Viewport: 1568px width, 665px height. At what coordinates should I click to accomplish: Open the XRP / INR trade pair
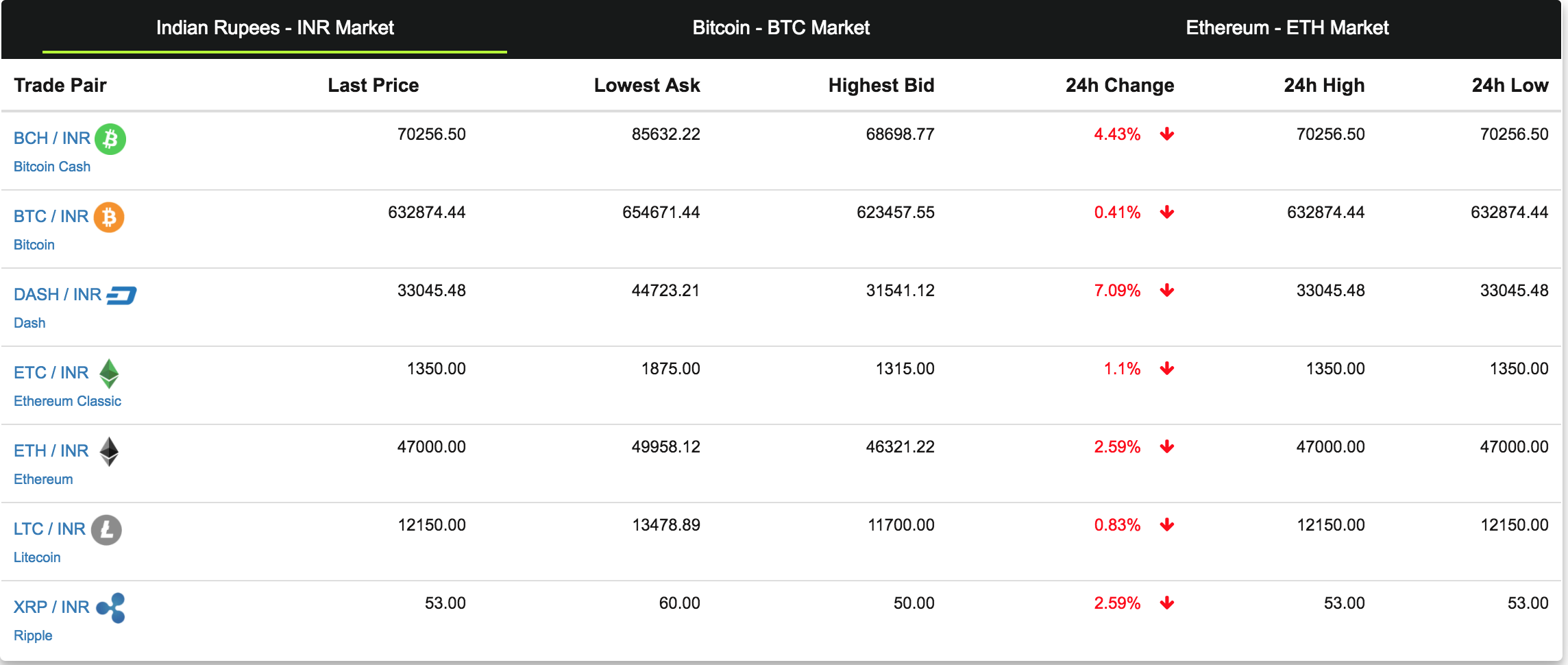(x=51, y=607)
